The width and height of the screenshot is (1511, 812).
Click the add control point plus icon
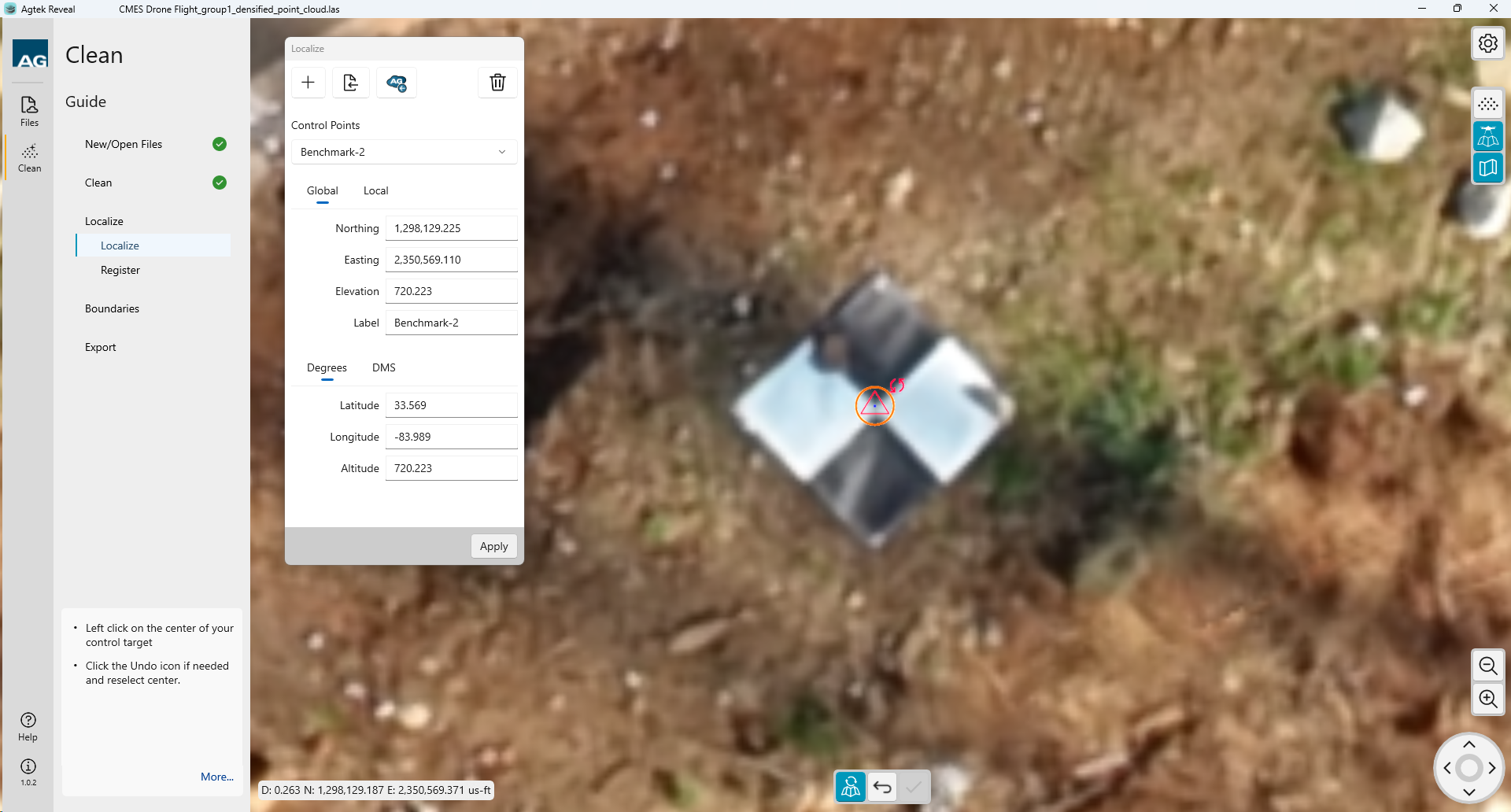pos(308,83)
